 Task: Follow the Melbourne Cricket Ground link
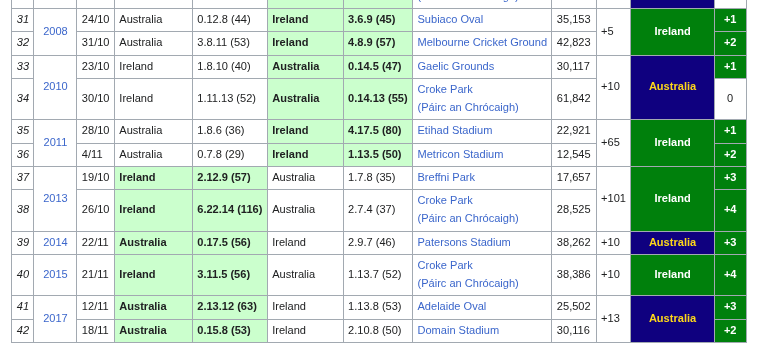click(482, 43)
